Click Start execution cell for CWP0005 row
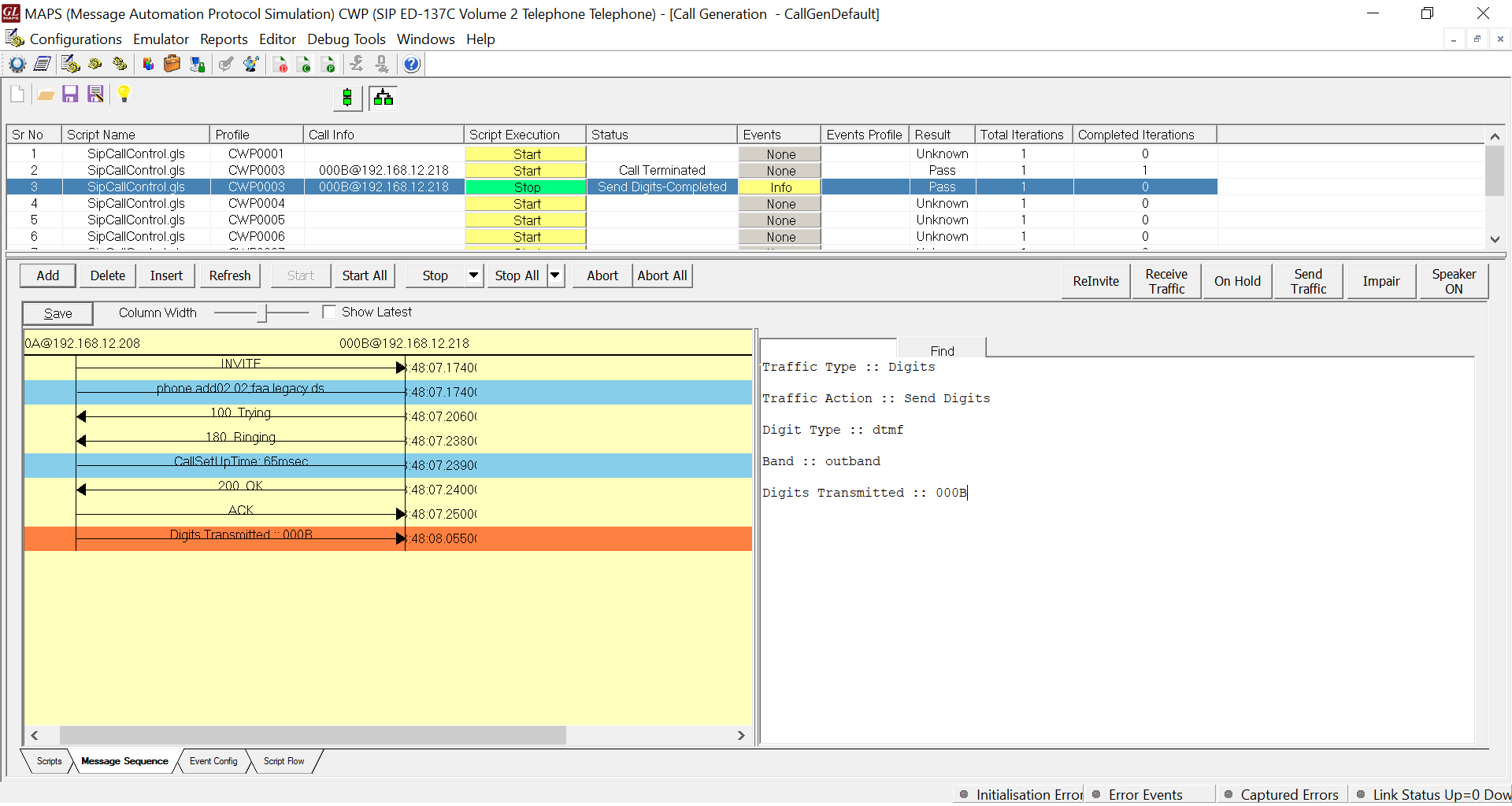 (x=526, y=220)
